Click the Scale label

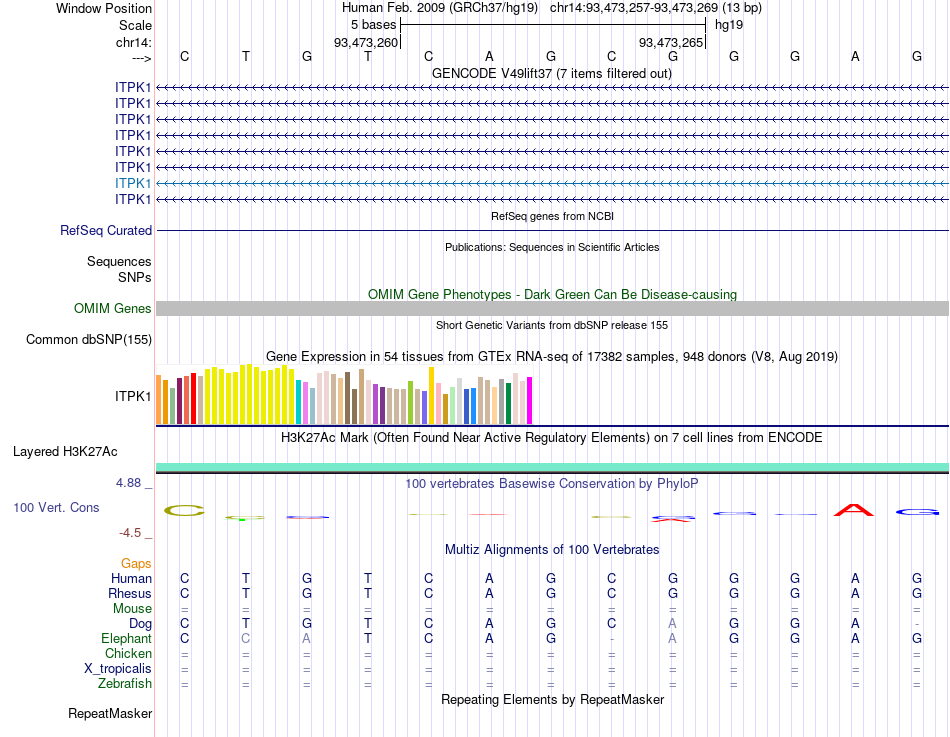coord(136,25)
